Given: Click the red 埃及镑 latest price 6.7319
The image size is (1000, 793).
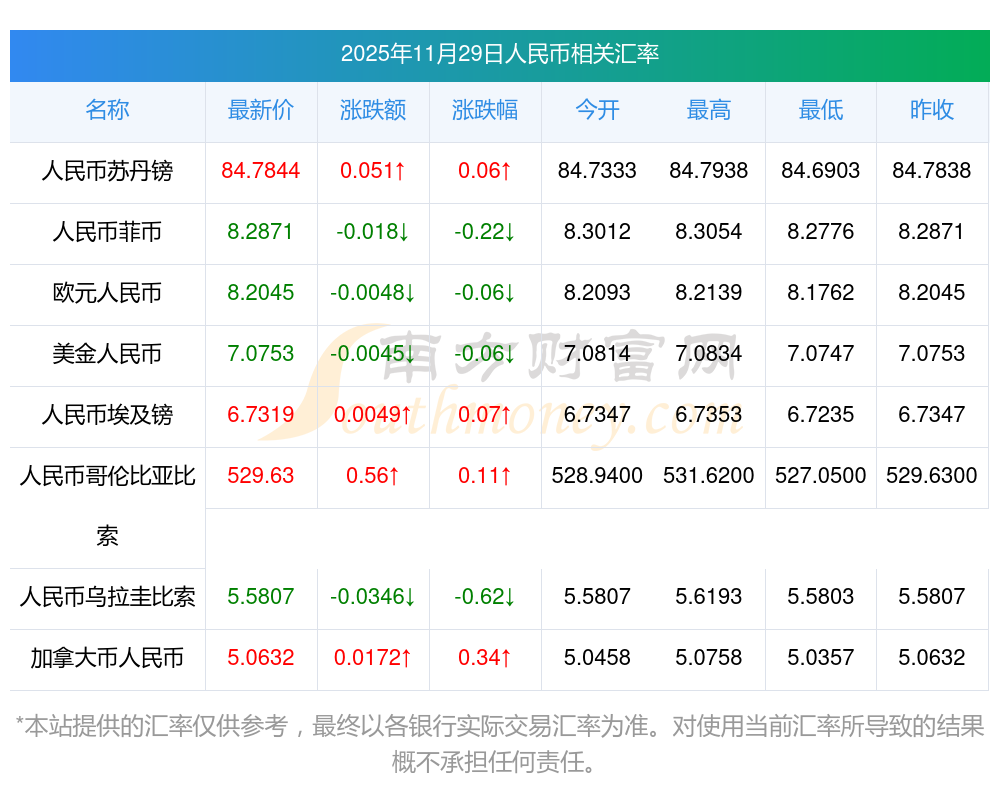Looking at the screenshot, I should coord(261,414).
